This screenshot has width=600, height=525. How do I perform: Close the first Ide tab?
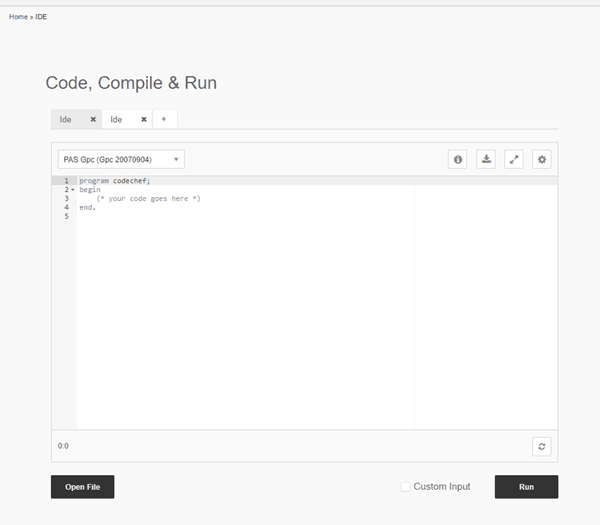pyautogui.click(x=93, y=119)
